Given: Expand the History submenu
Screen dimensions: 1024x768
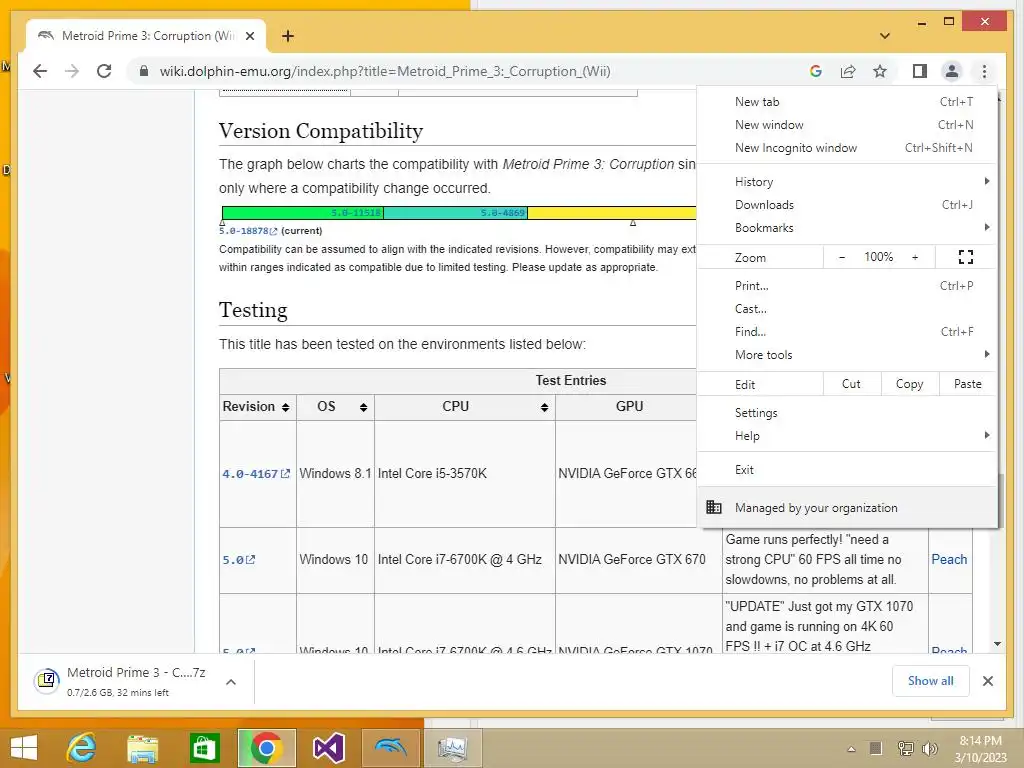Looking at the screenshot, I should pyautogui.click(x=847, y=182).
